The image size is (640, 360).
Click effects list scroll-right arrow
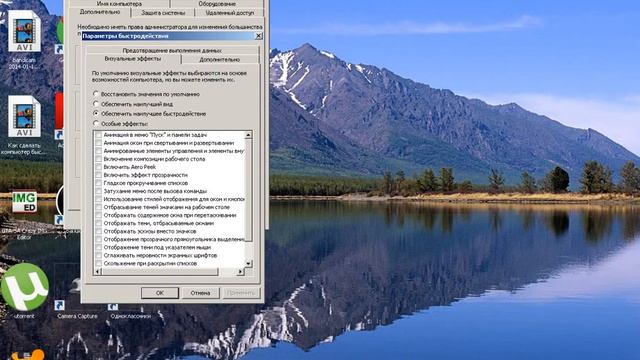pyautogui.click(x=241, y=271)
